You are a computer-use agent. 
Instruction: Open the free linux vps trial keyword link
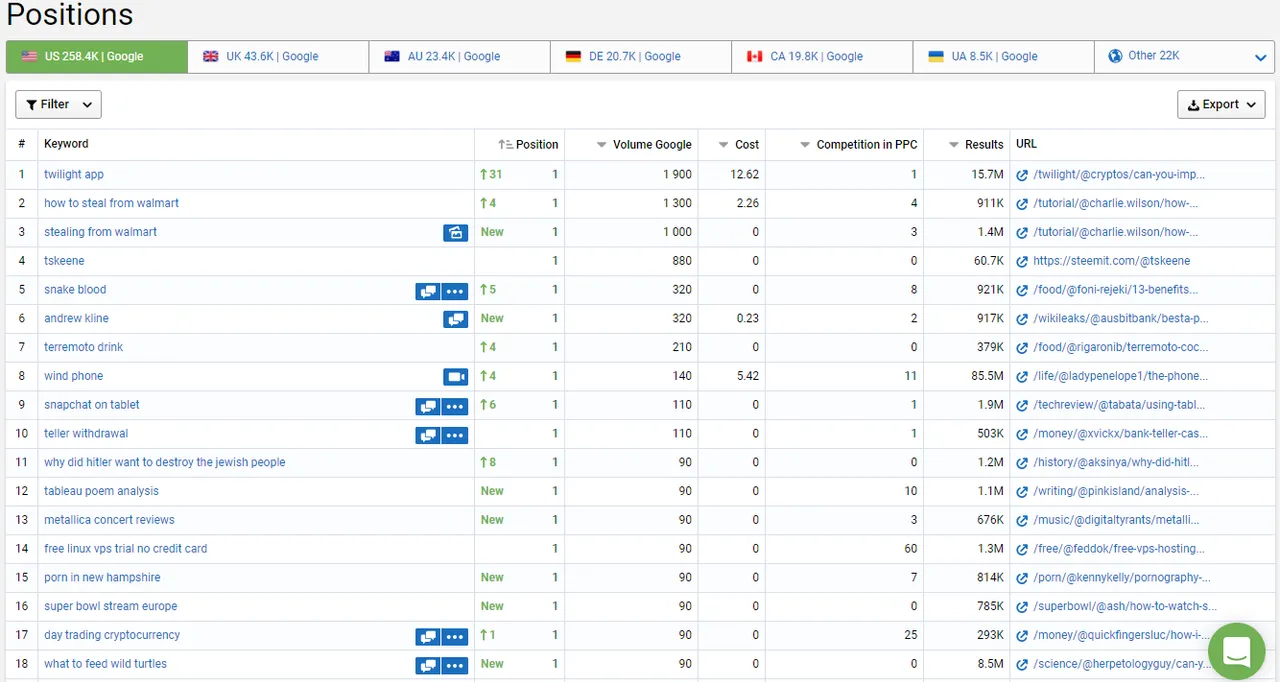(126, 549)
